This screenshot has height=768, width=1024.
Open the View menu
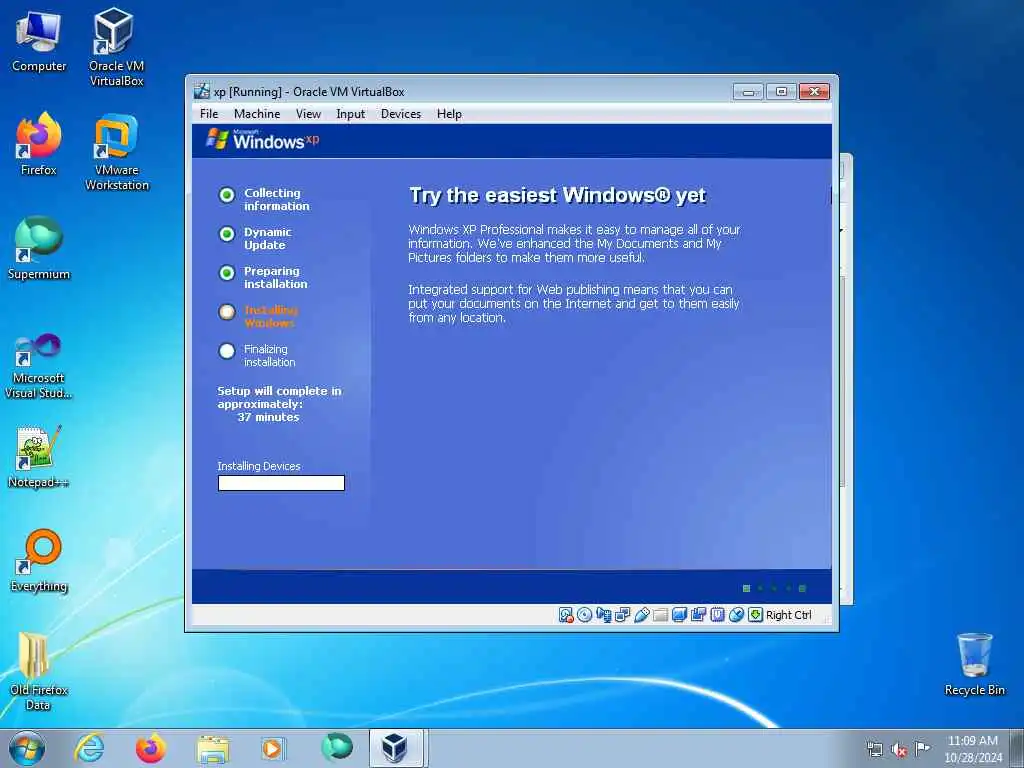308,114
